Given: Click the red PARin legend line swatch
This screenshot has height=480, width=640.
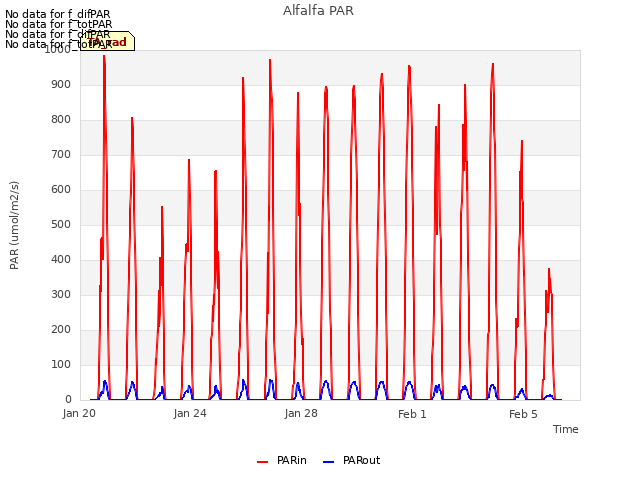Looking at the screenshot, I should [262, 462].
